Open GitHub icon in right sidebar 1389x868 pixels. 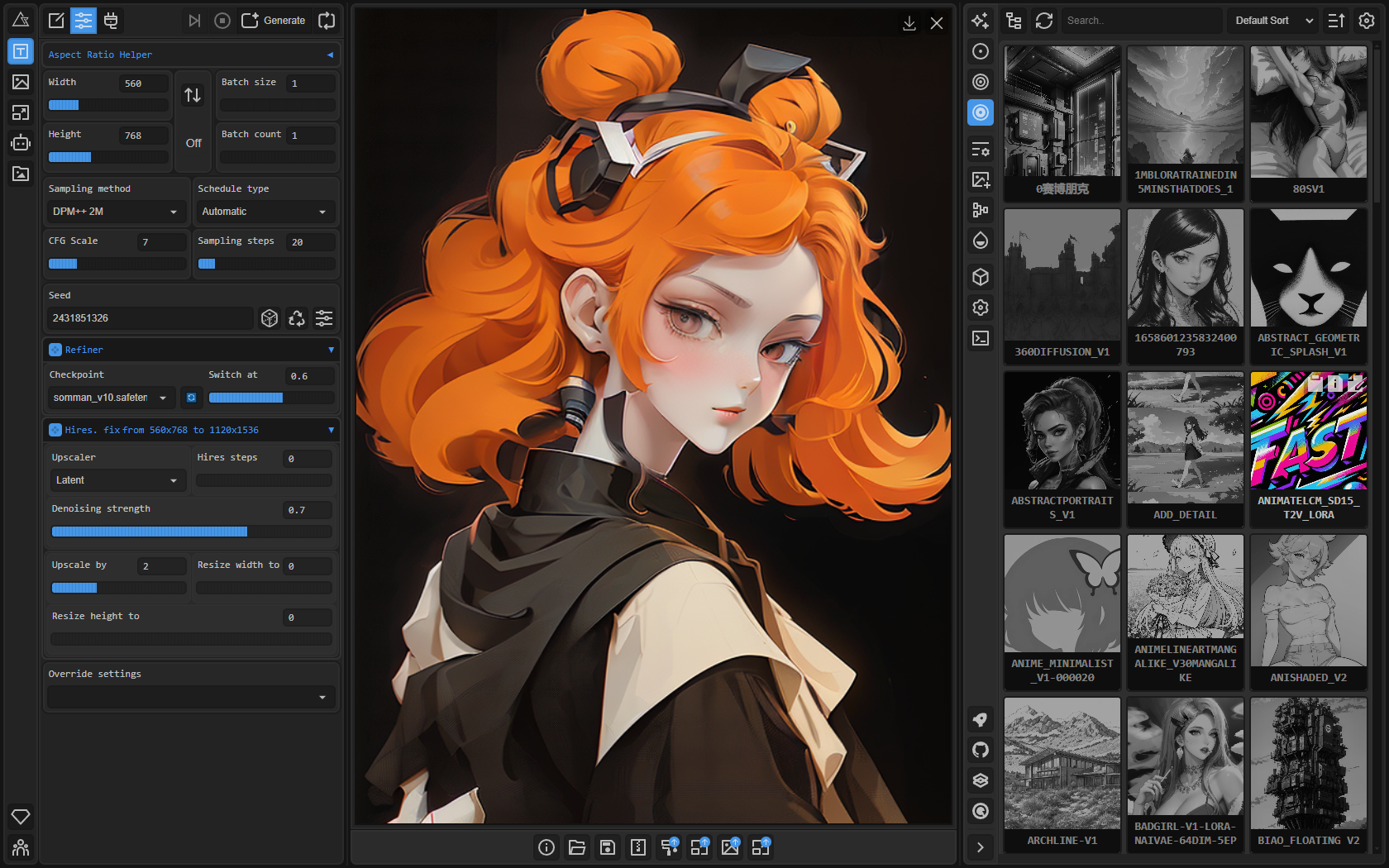[981, 750]
